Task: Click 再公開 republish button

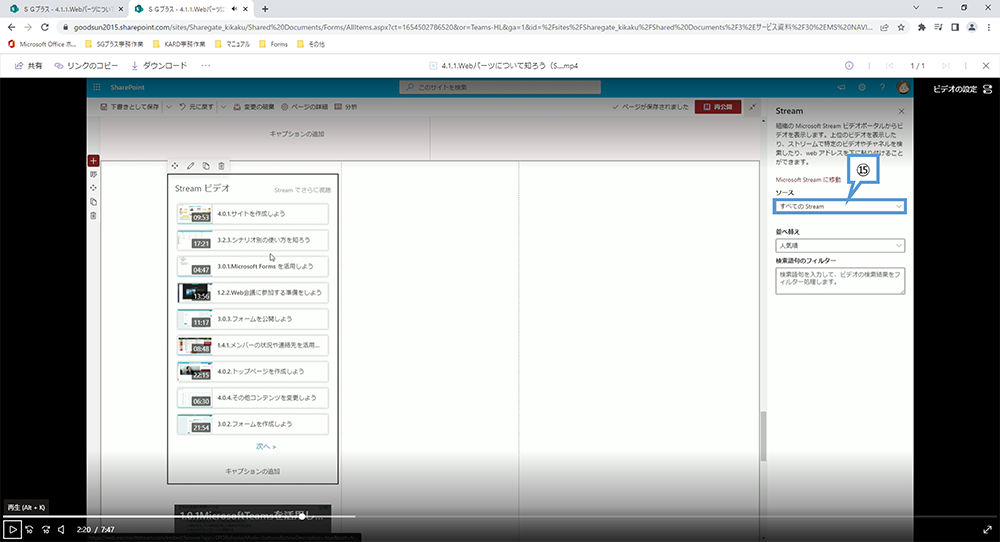Action: (718, 107)
